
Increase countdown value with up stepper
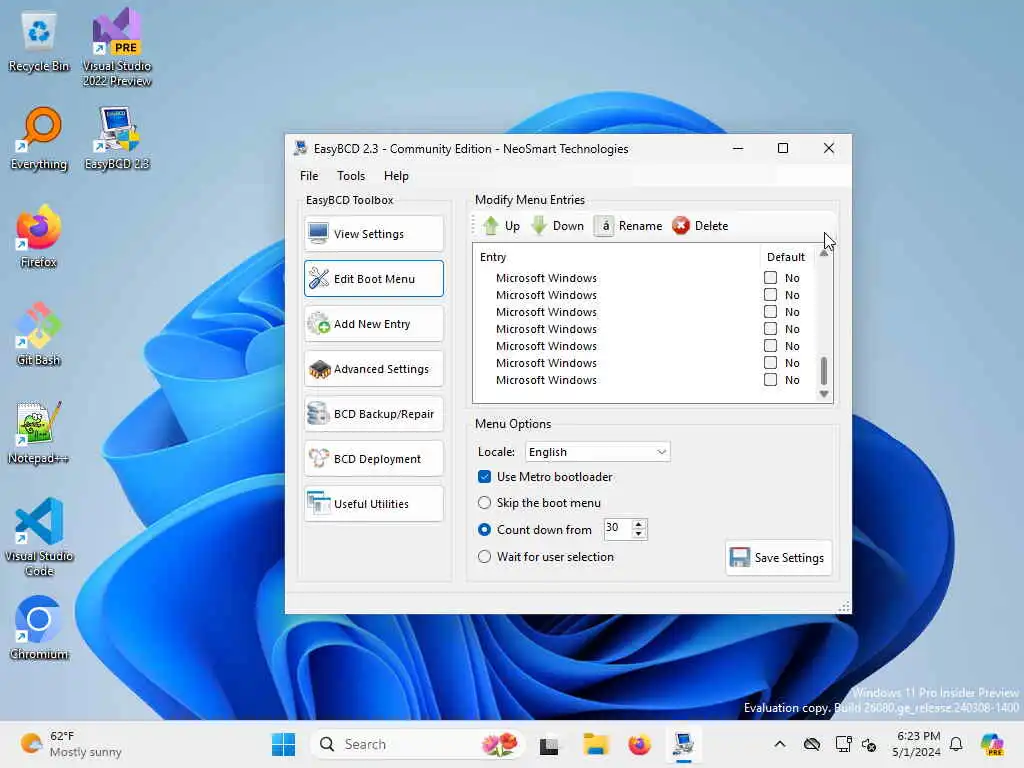click(x=639, y=524)
